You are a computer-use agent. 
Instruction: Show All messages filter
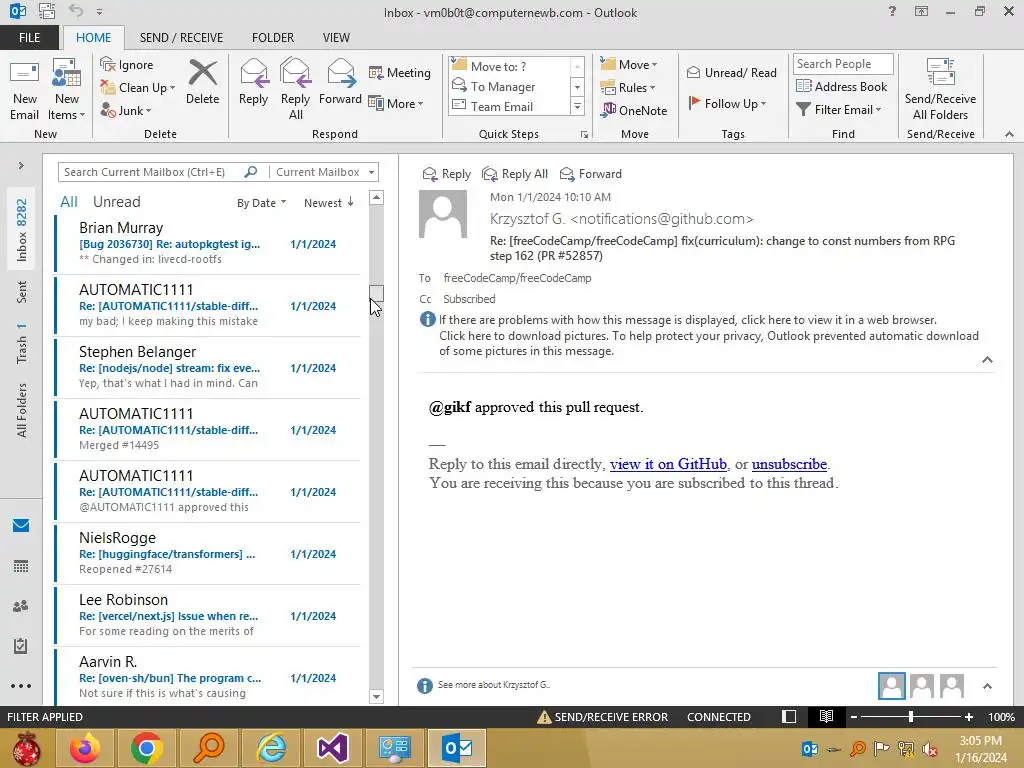(69, 202)
